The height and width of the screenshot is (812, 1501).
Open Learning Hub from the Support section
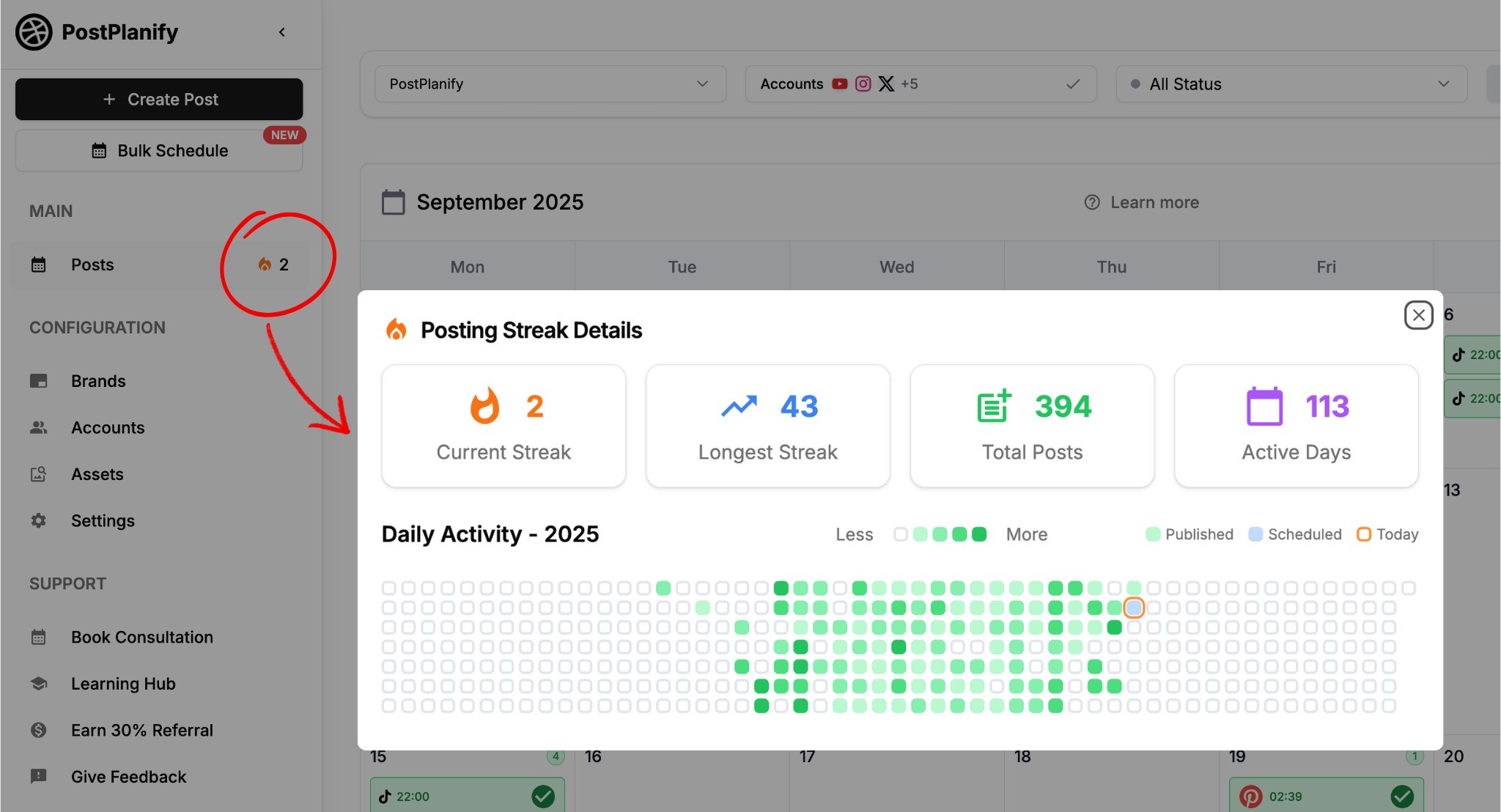[x=123, y=683]
